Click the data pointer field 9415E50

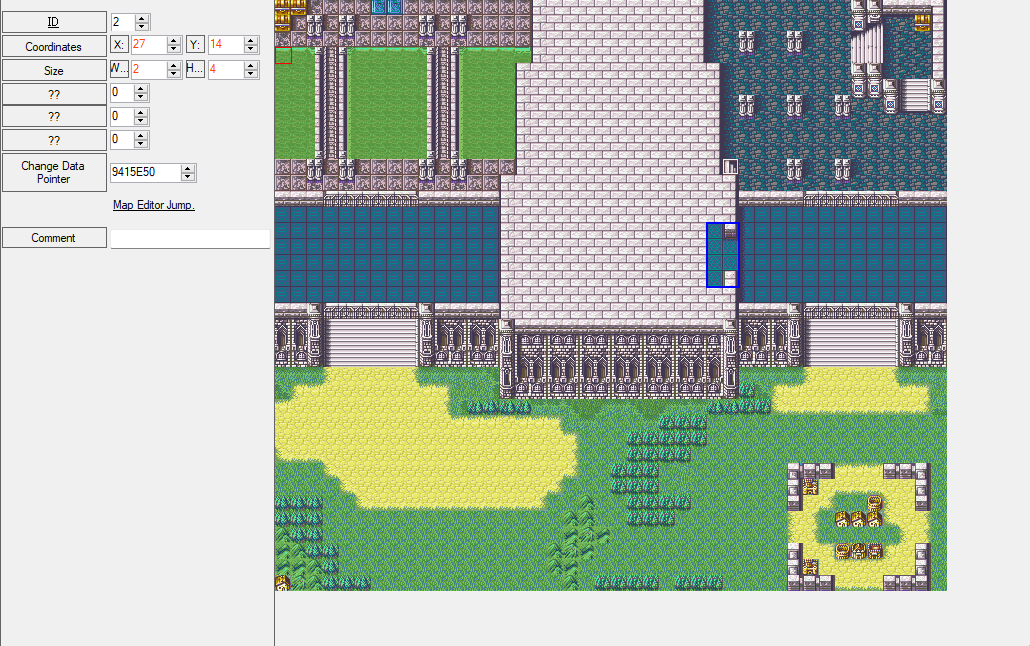tap(145, 172)
